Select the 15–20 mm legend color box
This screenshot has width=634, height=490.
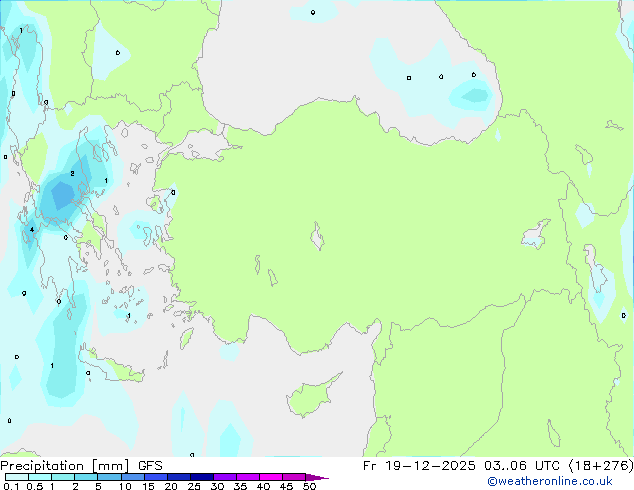[156, 477]
